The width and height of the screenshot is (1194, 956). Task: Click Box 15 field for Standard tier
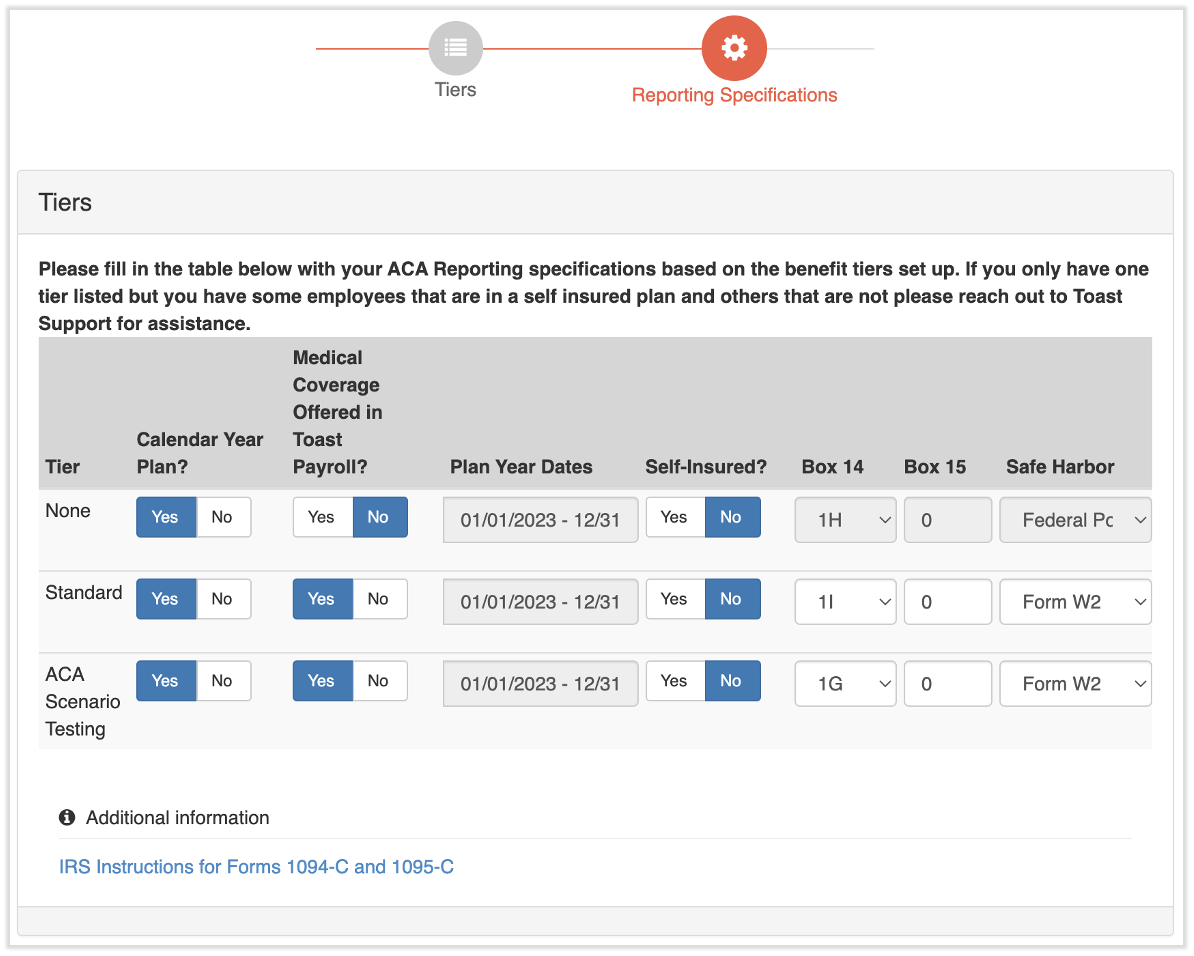pos(947,602)
